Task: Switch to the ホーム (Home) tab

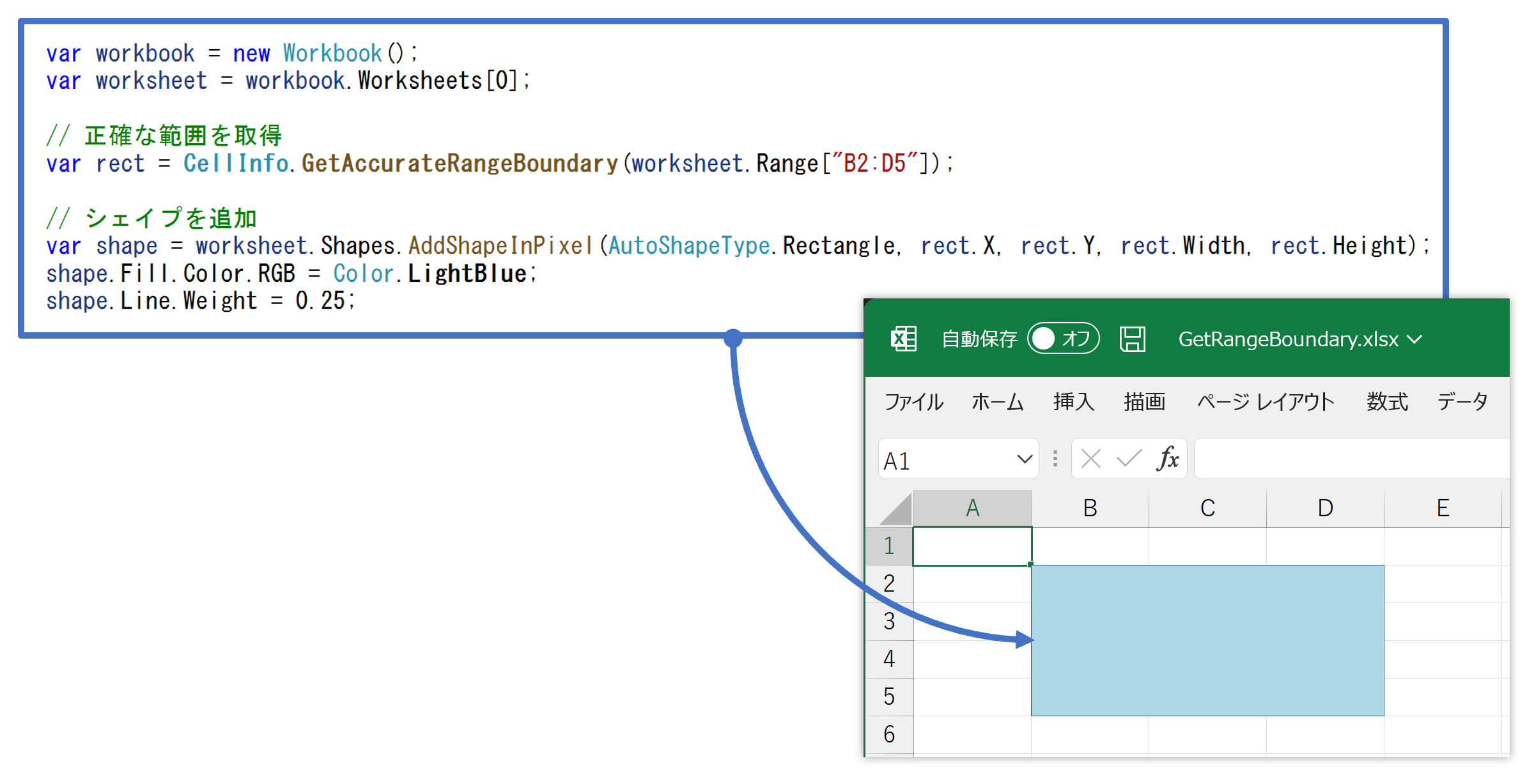Action: 998,402
